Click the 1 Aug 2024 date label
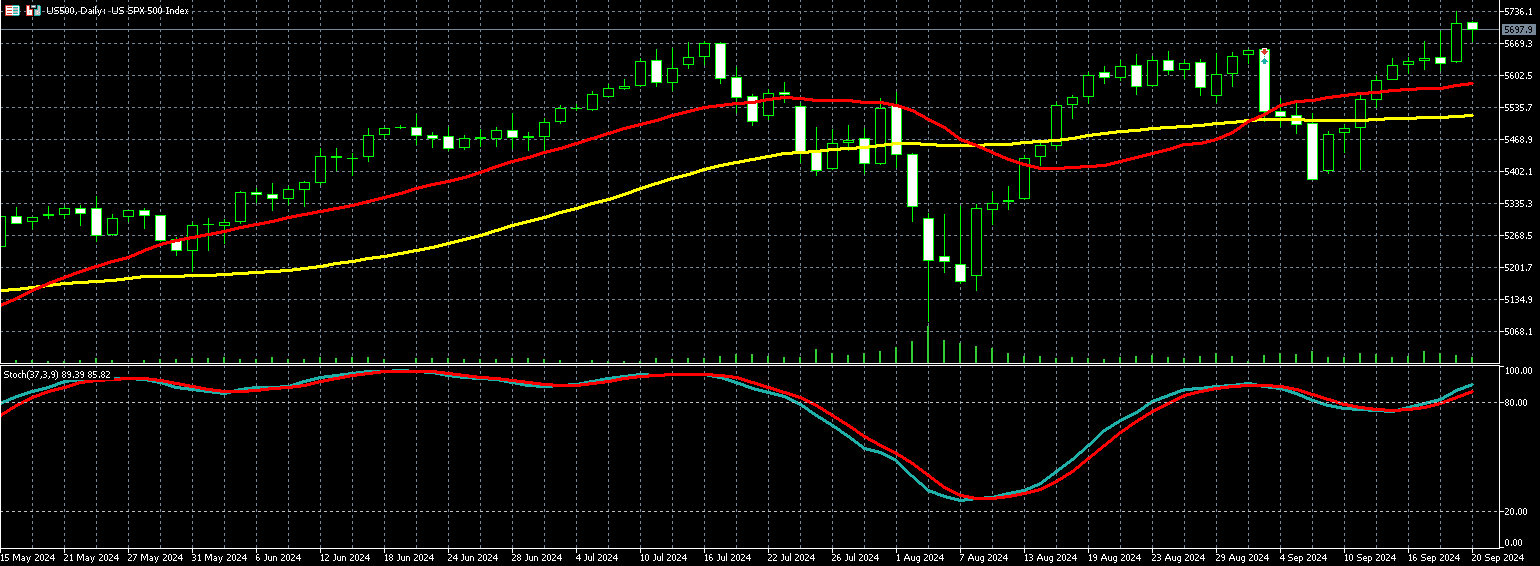Image resolution: width=1540 pixels, height=566 pixels. pos(920,557)
